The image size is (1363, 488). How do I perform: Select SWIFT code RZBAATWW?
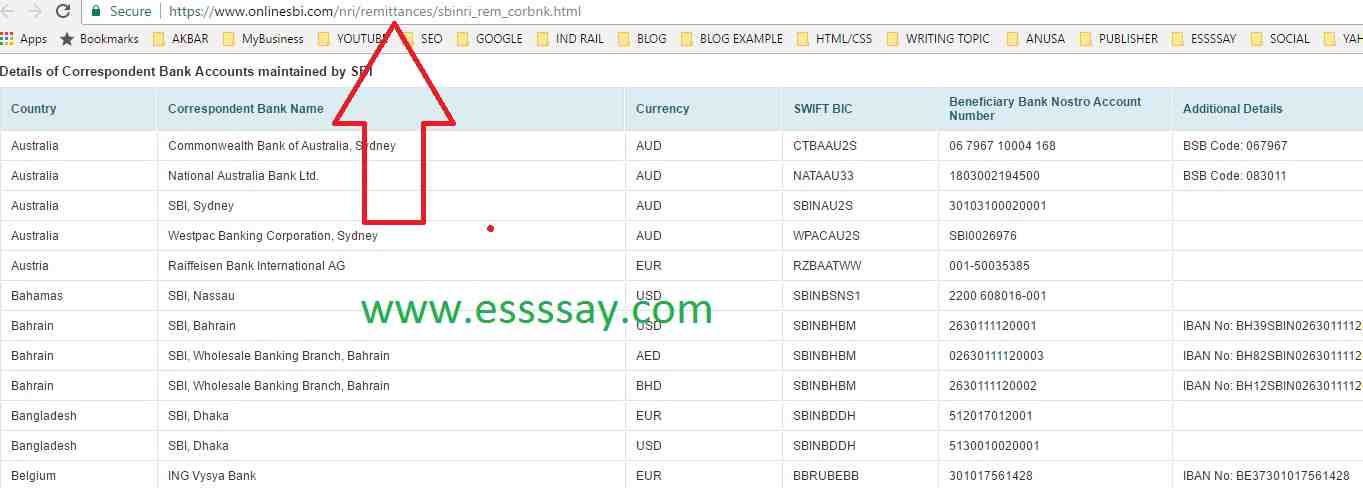pyautogui.click(x=827, y=266)
